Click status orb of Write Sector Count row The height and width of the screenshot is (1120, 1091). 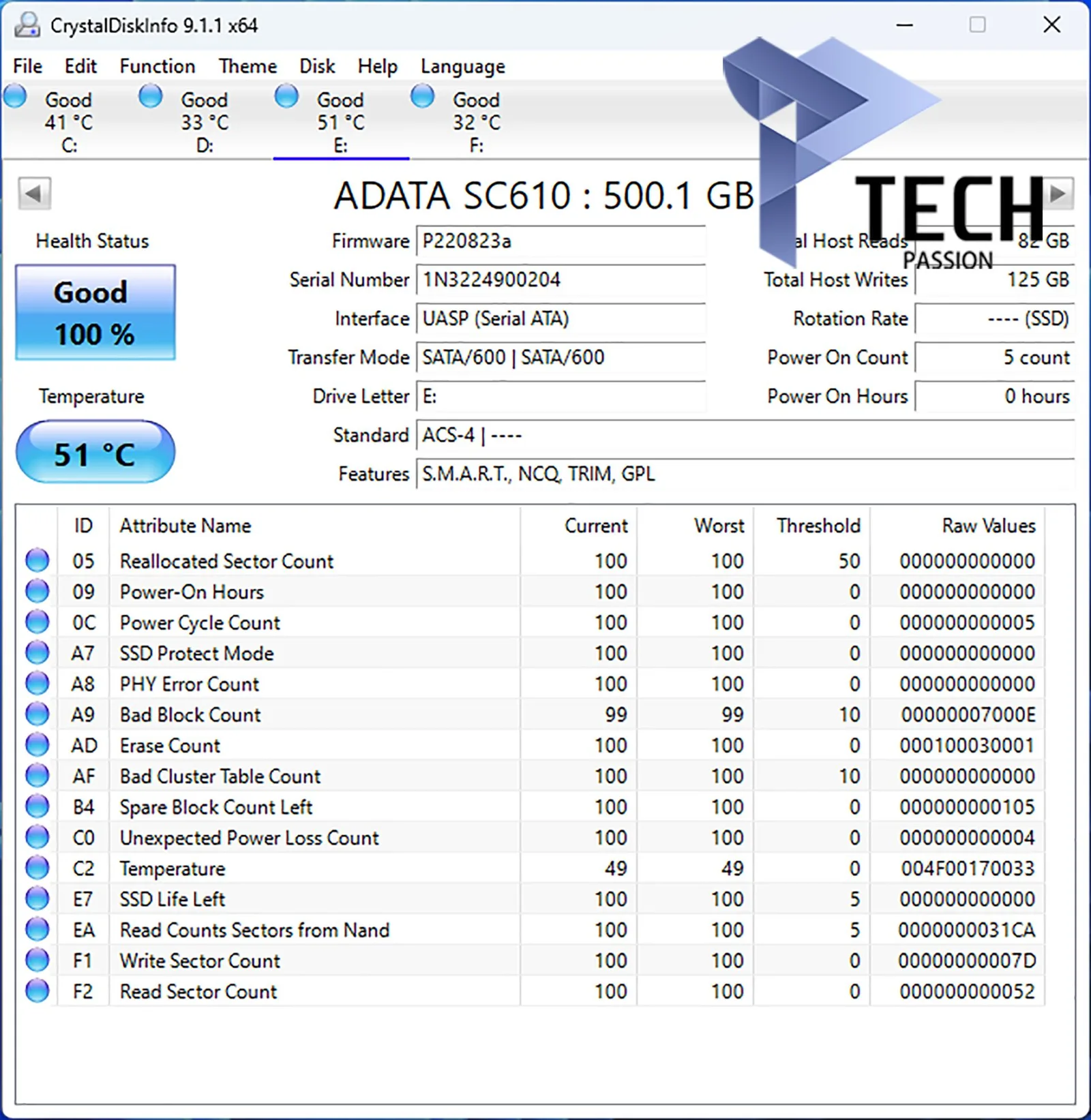pyautogui.click(x=38, y=960)
